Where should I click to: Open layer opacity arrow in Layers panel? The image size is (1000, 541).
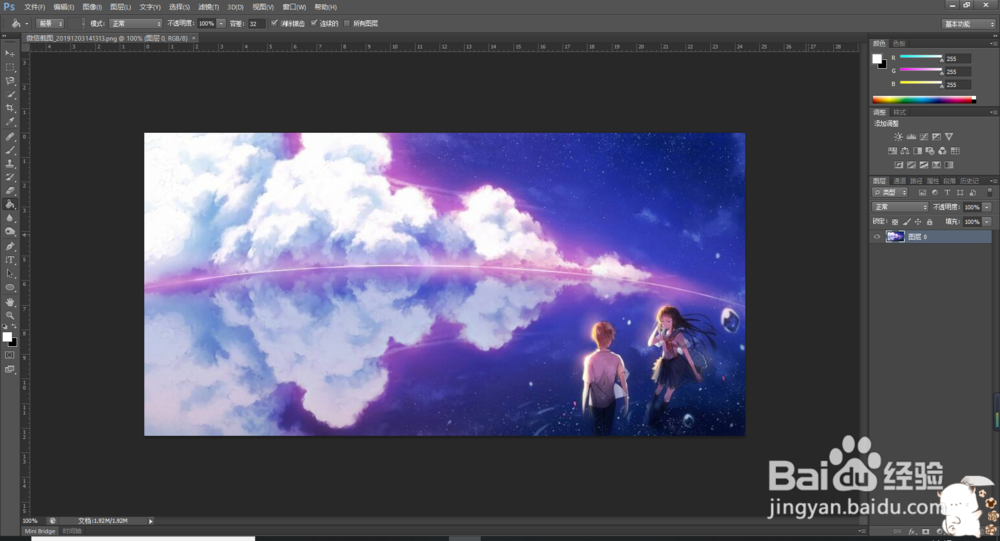click(x=987, y=207)
